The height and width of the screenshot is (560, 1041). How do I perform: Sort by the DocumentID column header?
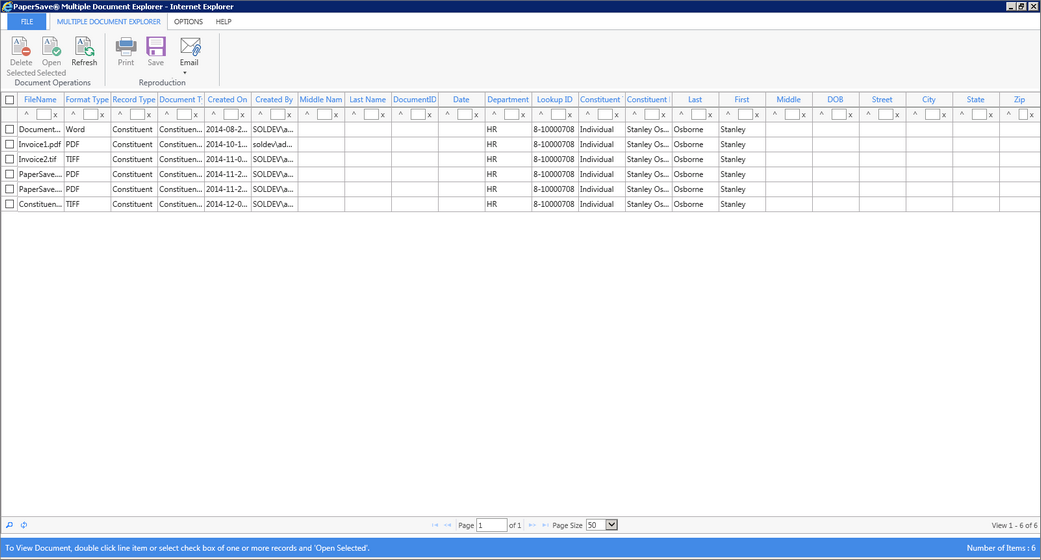tap(414, 100)
